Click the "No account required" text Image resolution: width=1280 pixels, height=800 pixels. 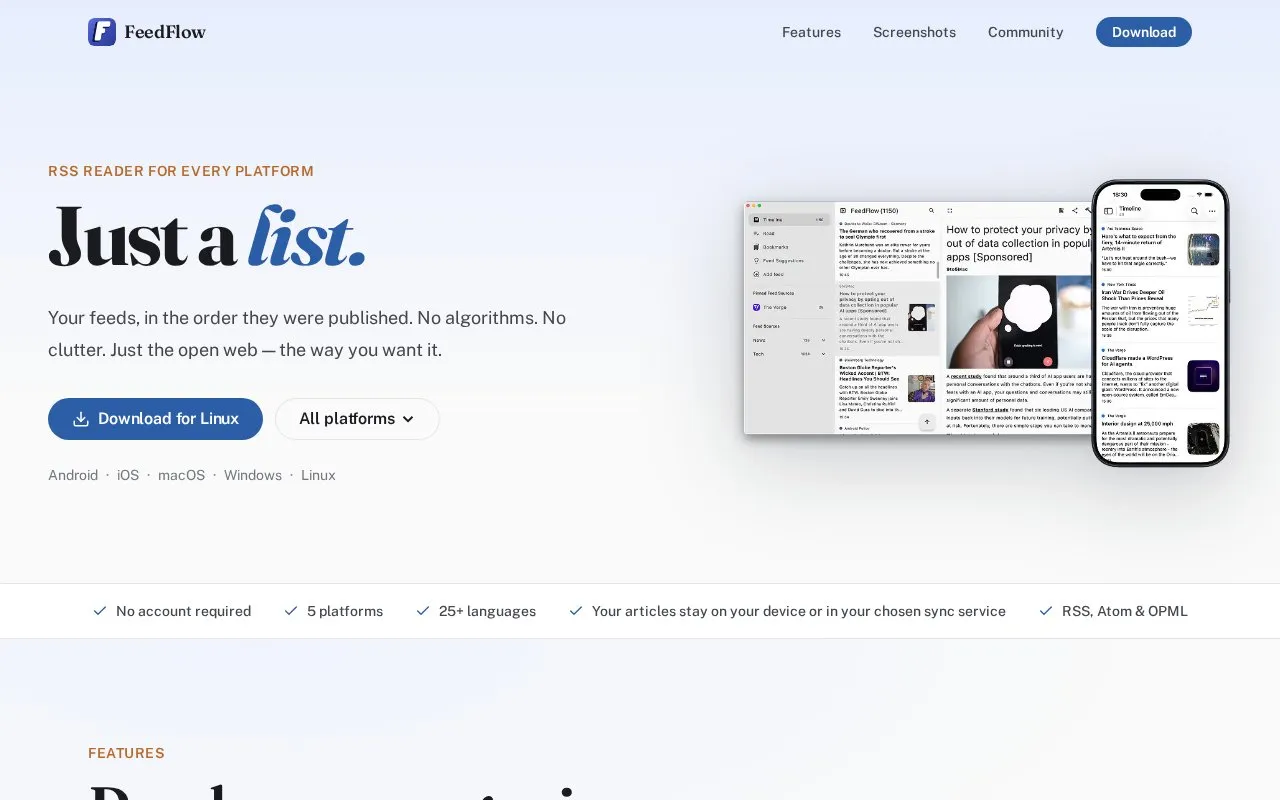[183, 611]
